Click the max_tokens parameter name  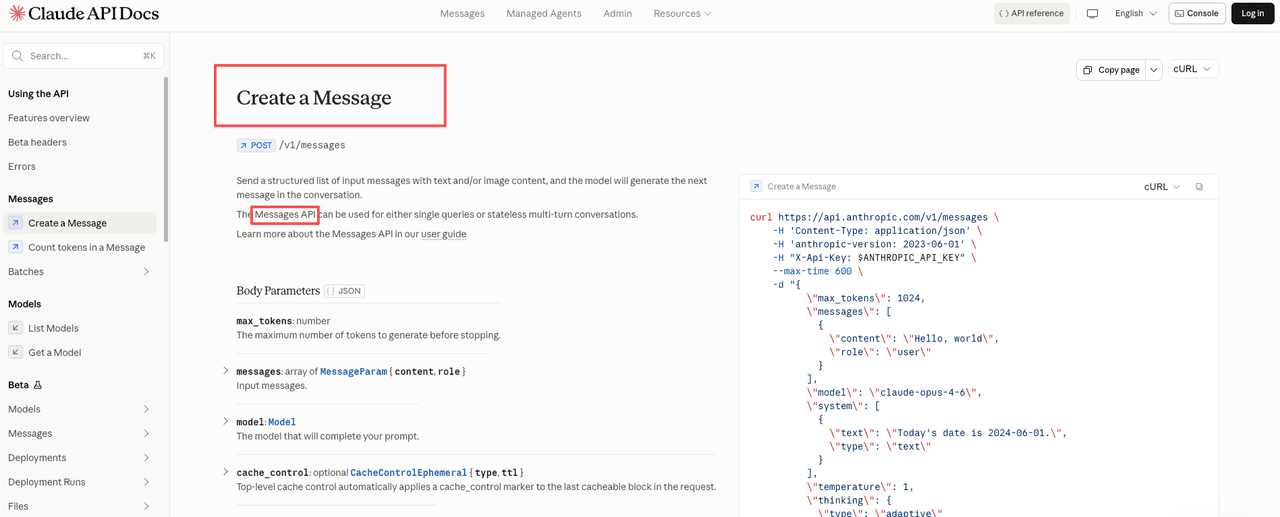[x=264, y=321]
